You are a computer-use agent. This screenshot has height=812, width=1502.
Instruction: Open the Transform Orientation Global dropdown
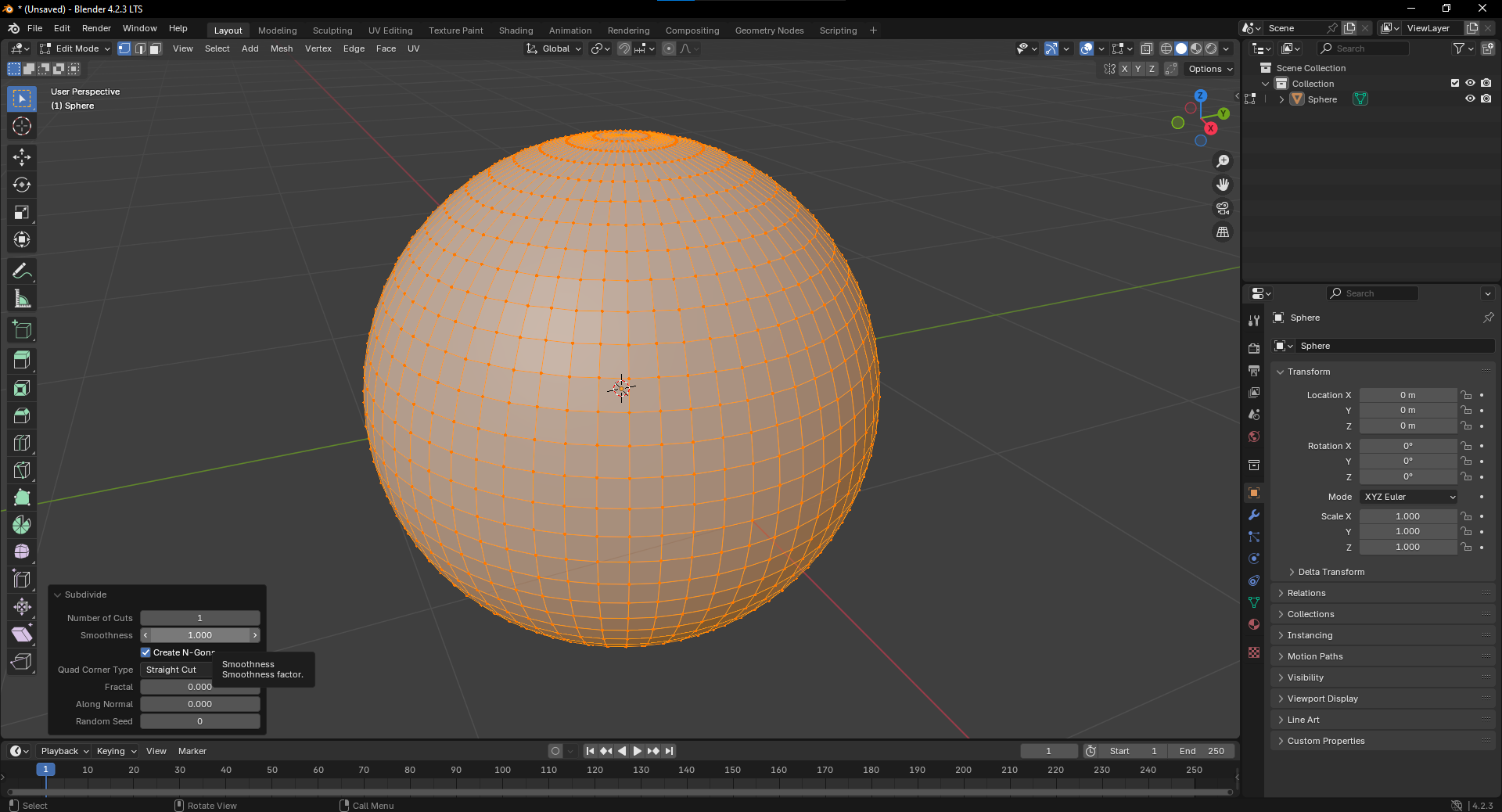(553, 49)
